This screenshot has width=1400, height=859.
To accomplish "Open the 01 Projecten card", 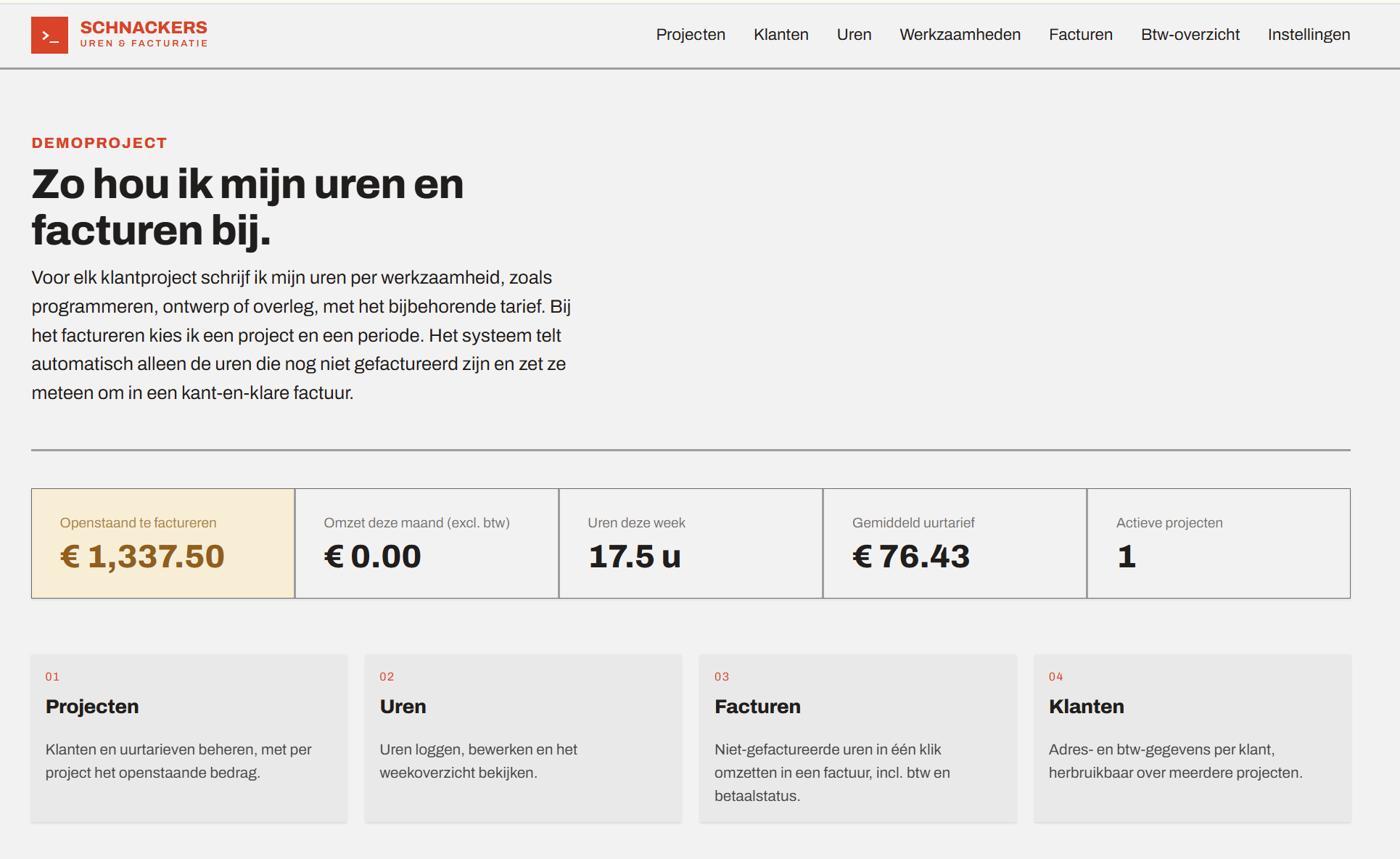I will coord(189,738).
